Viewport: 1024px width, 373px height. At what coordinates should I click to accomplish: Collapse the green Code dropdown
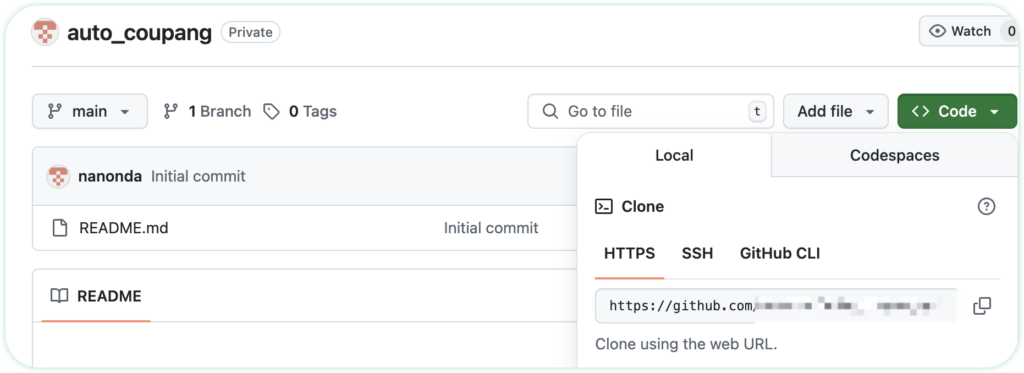pyautogui.click(x=957, y=112)
